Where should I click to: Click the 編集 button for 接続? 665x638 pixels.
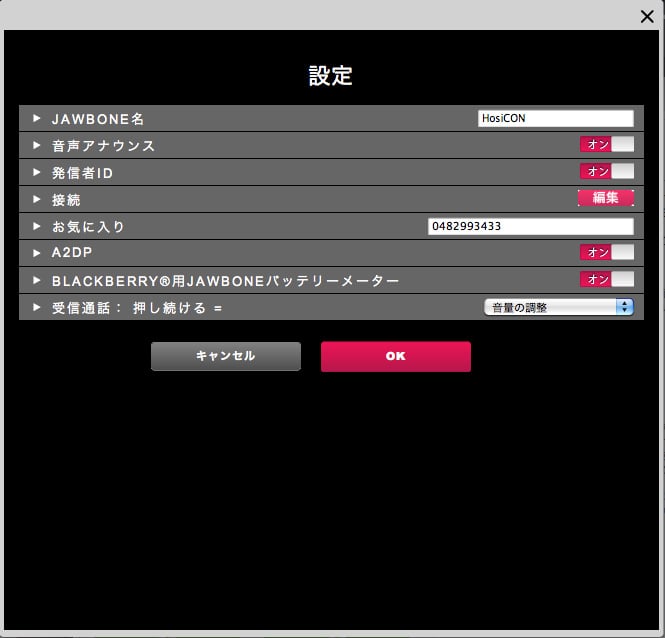[x=605, y=199]
